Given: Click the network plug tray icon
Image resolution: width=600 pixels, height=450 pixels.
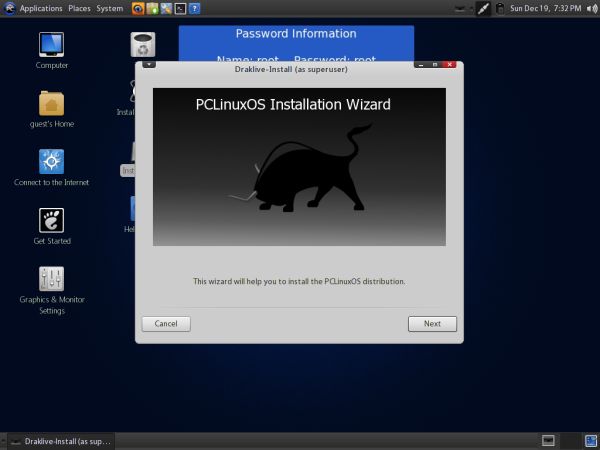Looking at the screenshot, I should point(483,8).
